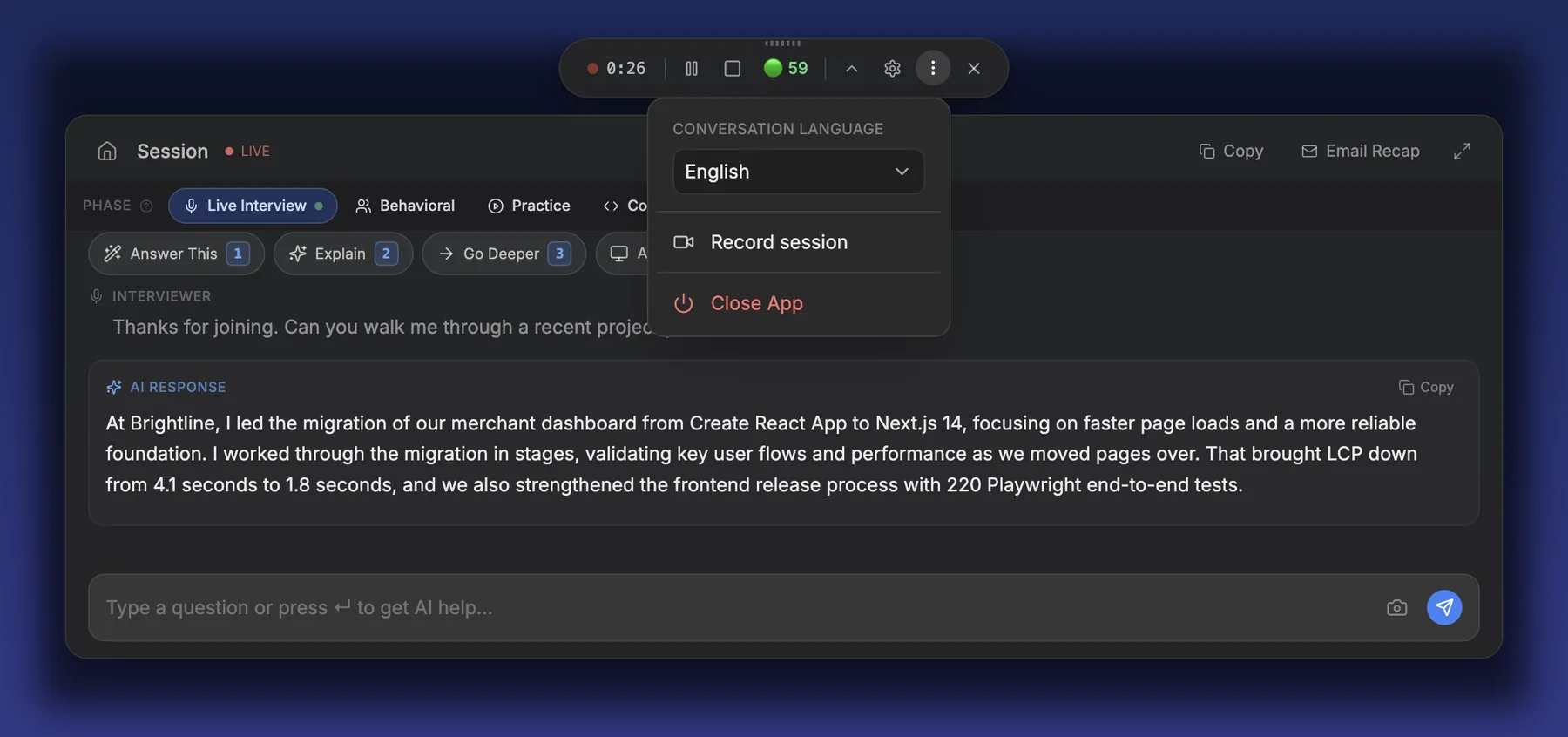The width and height of the screenshot is (1568, 737).
Task: Click the Phase help question-mark icon
Action: point(146,206)
